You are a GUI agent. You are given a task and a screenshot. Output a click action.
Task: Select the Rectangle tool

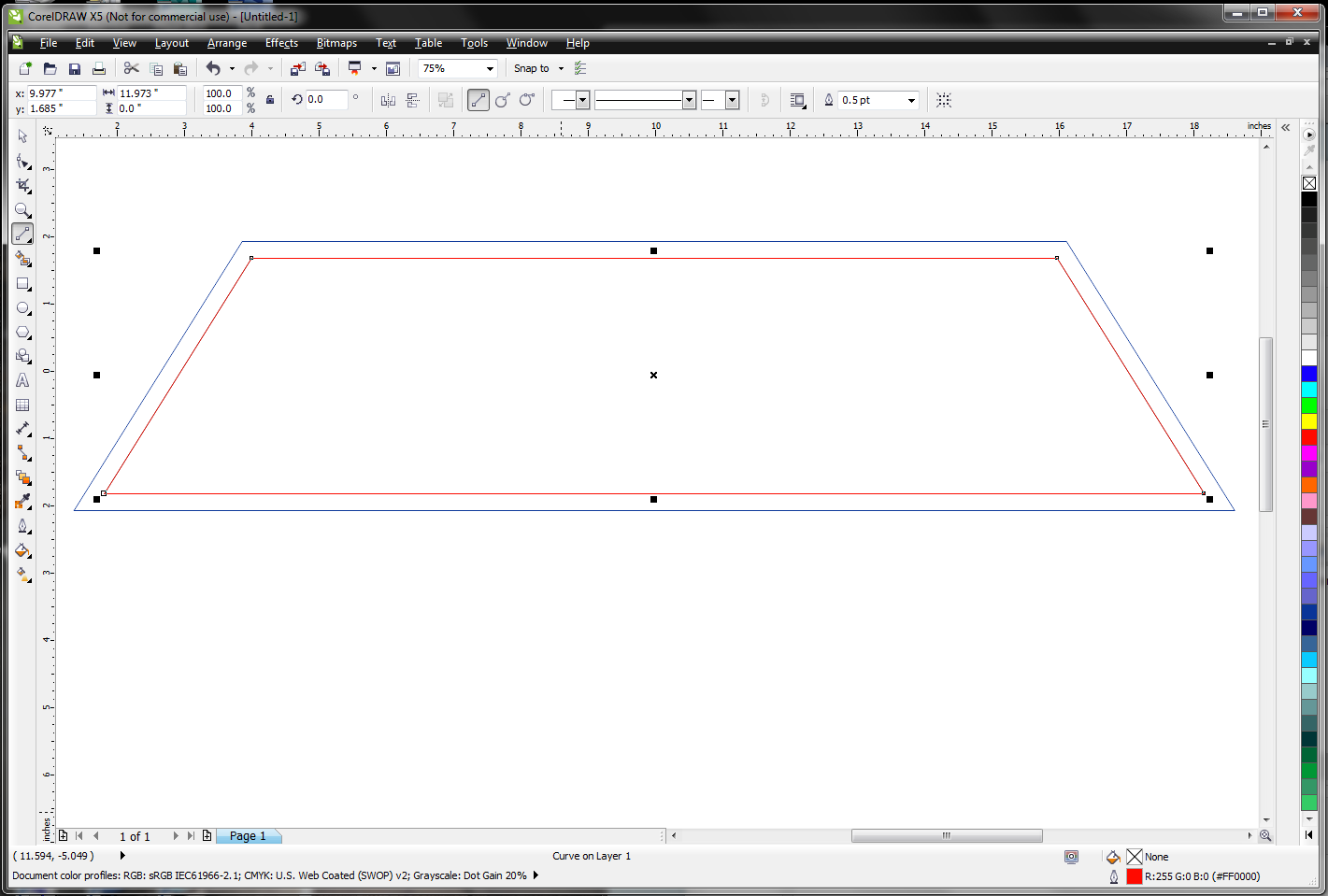coord(22,283)
